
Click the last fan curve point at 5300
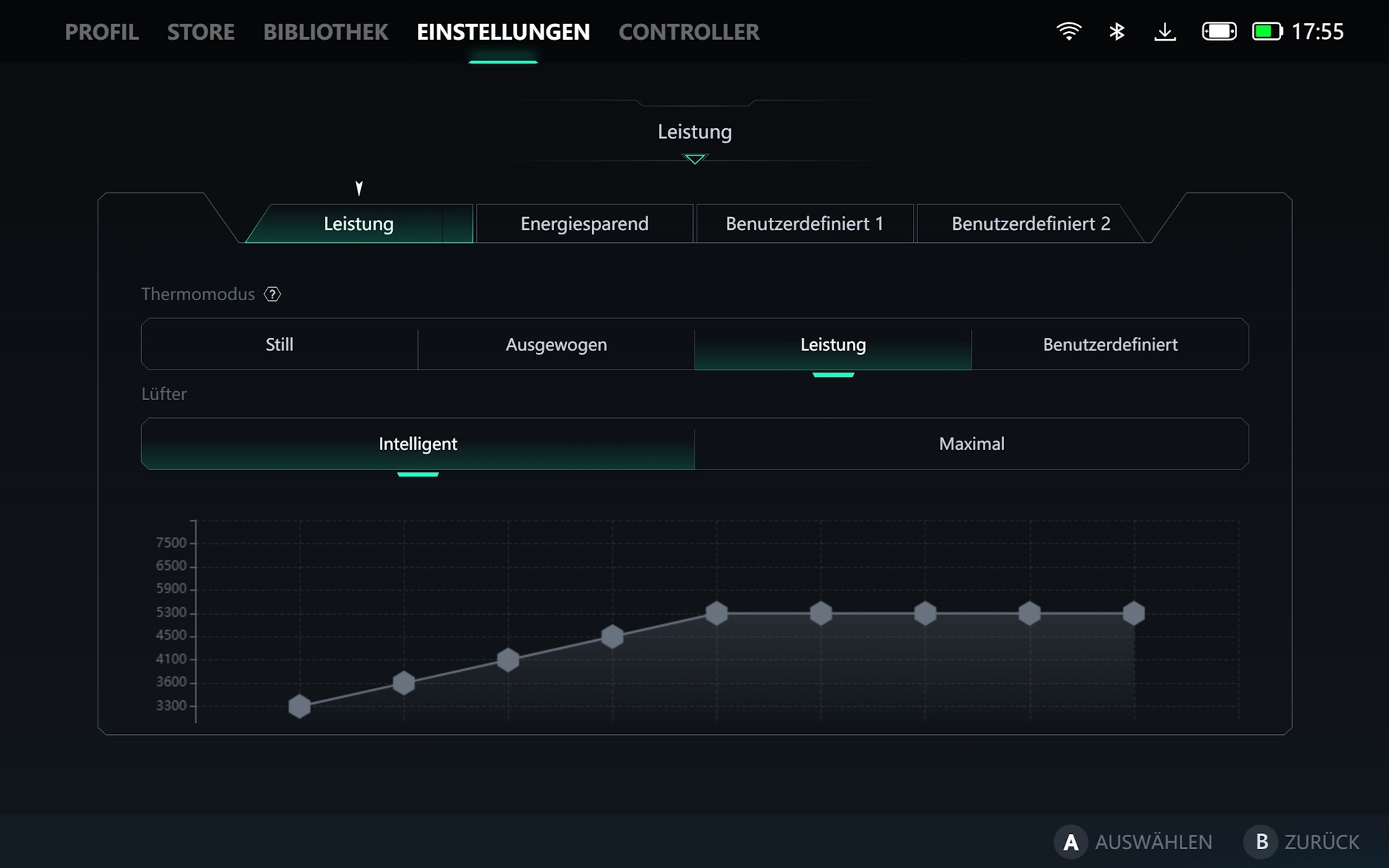(x=1134, y=613)
